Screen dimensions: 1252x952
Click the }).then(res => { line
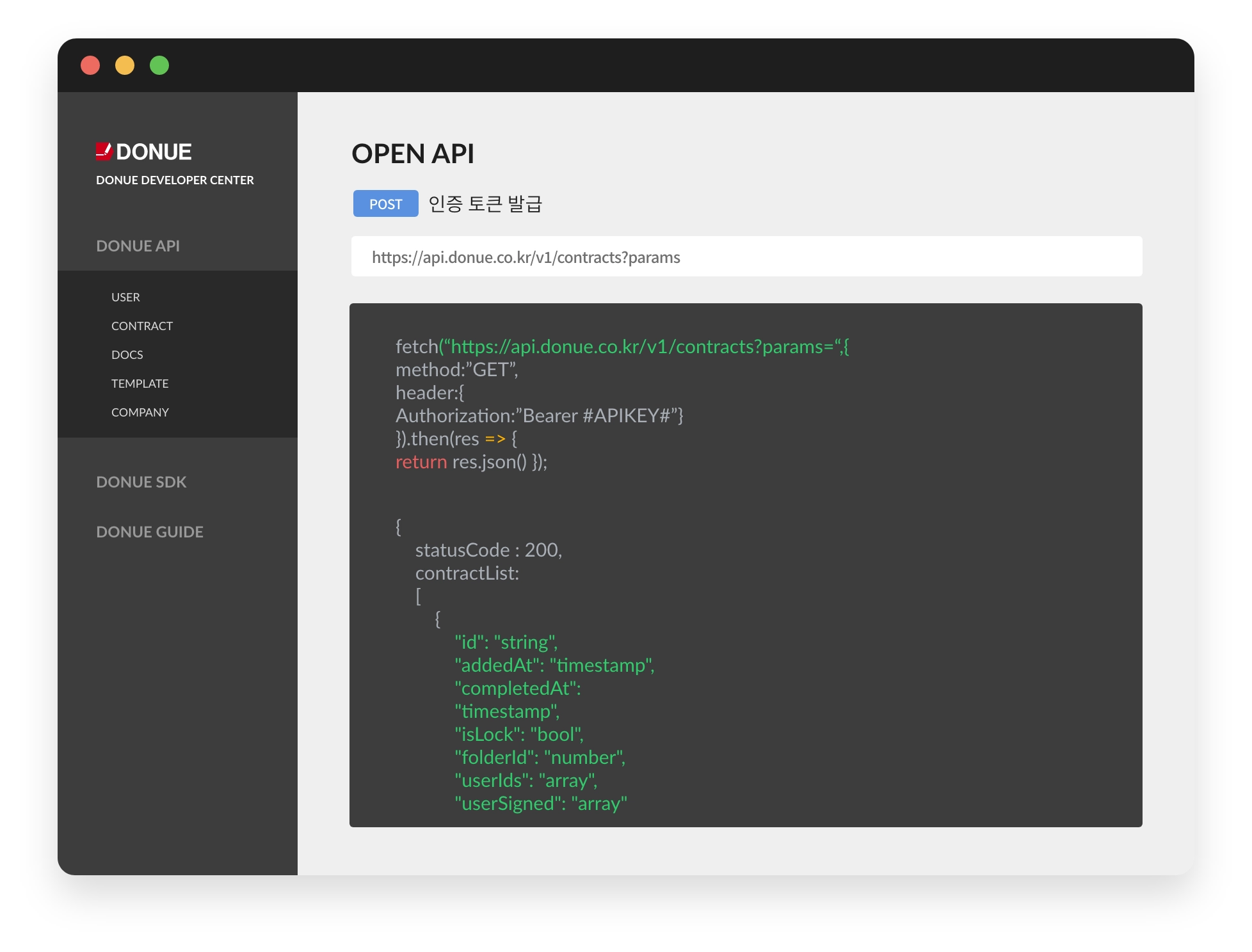pos(456,439)
